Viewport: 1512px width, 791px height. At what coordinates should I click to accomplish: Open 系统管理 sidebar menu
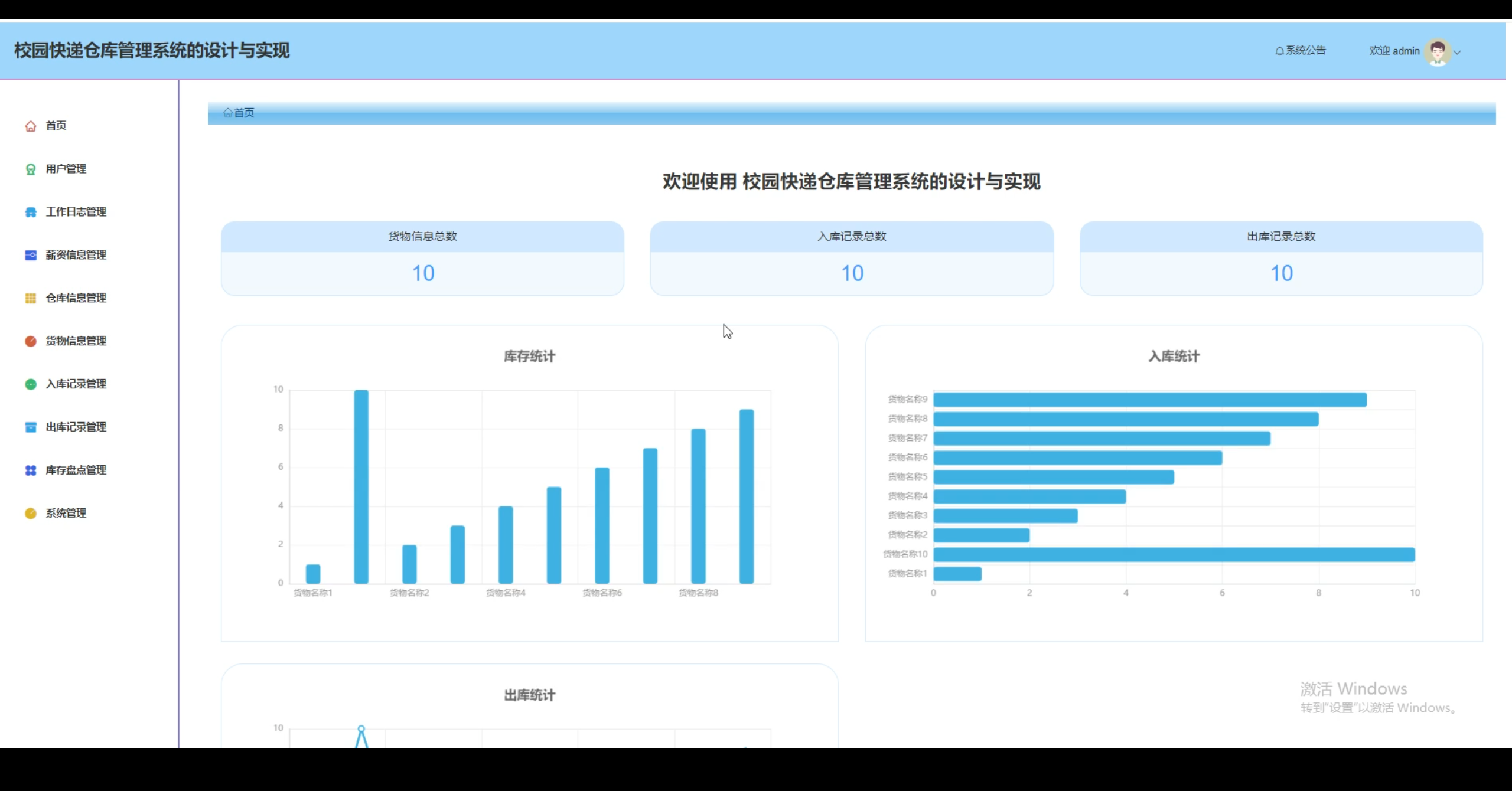tap(66, 514)
